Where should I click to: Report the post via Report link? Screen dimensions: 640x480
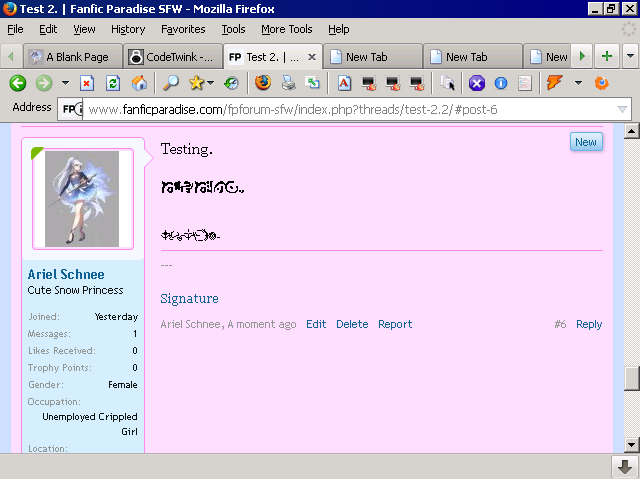[x=395, y=324]
